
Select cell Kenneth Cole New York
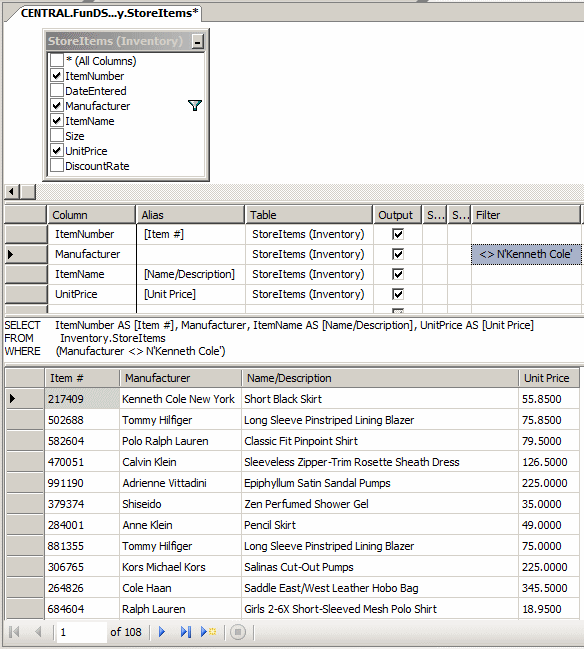pyautogui.click(x=180, y=399)
